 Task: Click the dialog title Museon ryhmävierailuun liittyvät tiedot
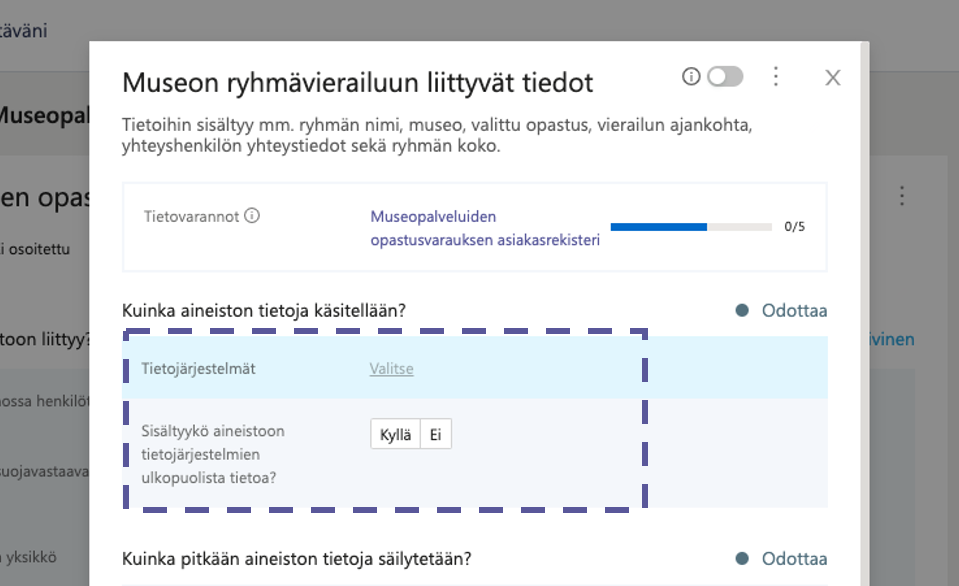[x=358, y=83]
